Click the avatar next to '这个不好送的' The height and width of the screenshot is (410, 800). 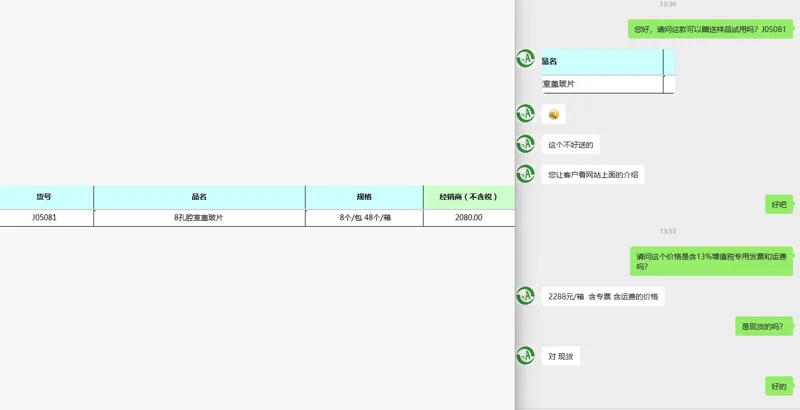[525, 144]
